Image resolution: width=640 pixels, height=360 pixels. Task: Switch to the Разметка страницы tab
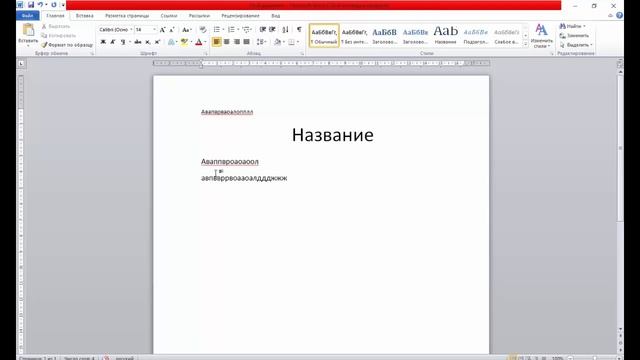tap(127, 16)
